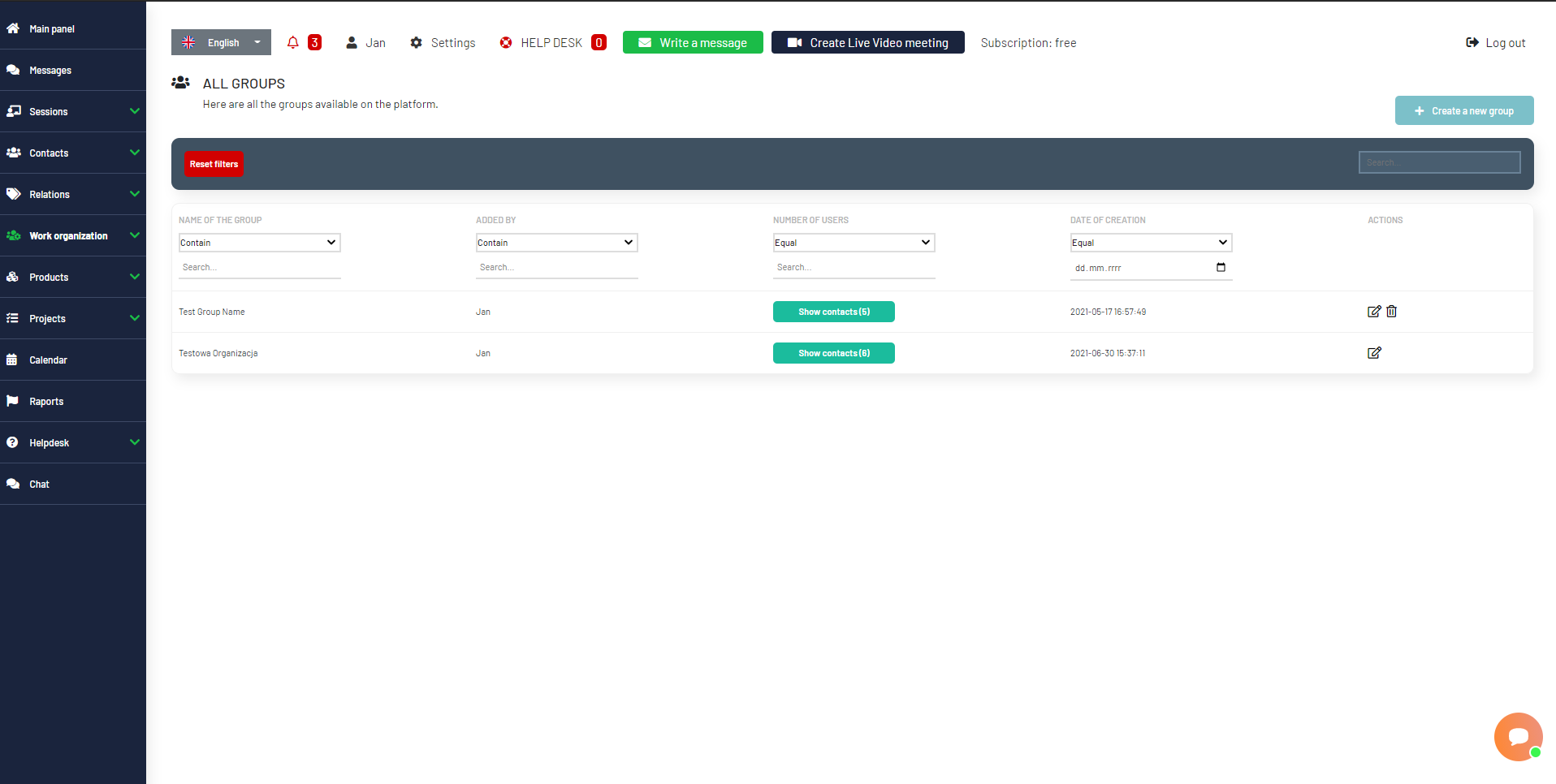1556x784 pixels.
Task: Show contacts (5) for Test Group Name
Action: pyautogui.click(x=833, y=312)
